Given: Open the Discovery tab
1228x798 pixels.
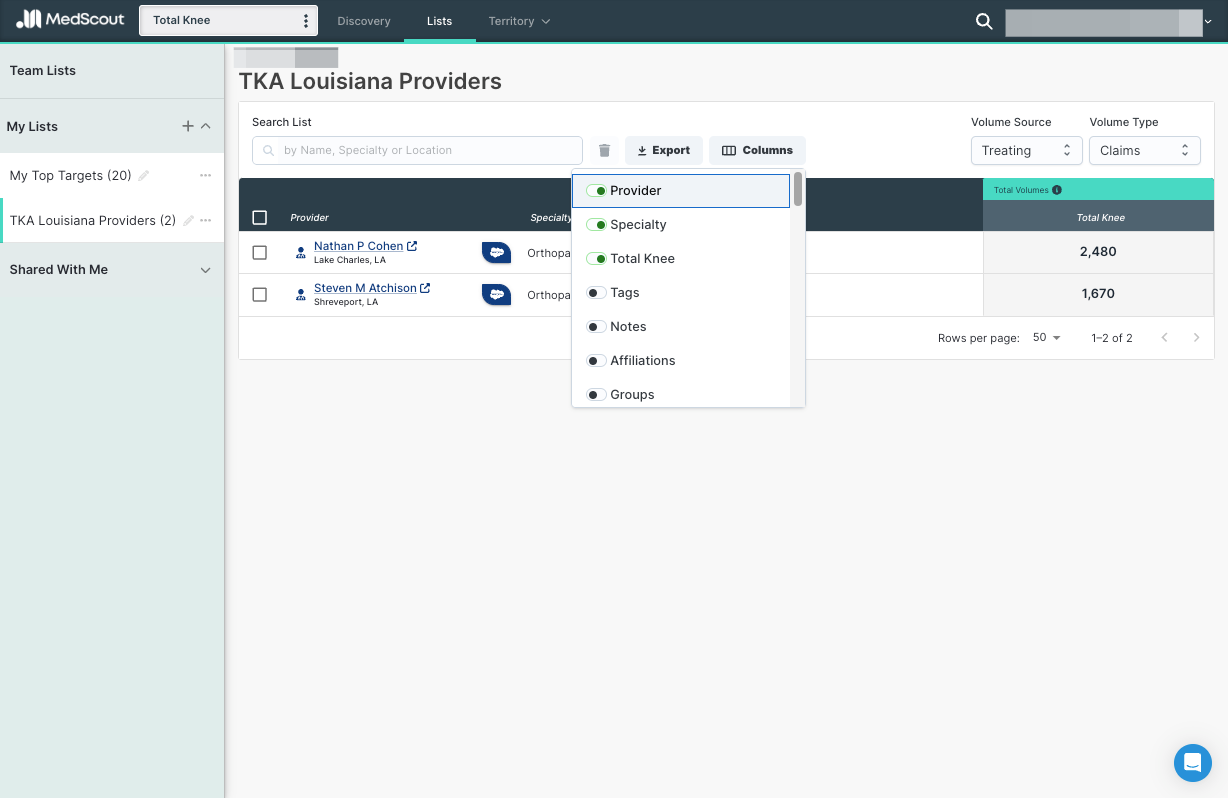Looking at the screenshot, I should (364, 21).
